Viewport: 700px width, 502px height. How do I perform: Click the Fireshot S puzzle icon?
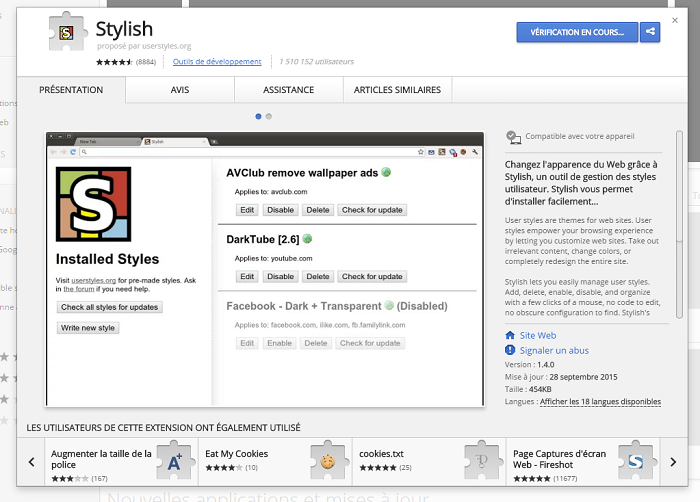click(x=636, y=460)
